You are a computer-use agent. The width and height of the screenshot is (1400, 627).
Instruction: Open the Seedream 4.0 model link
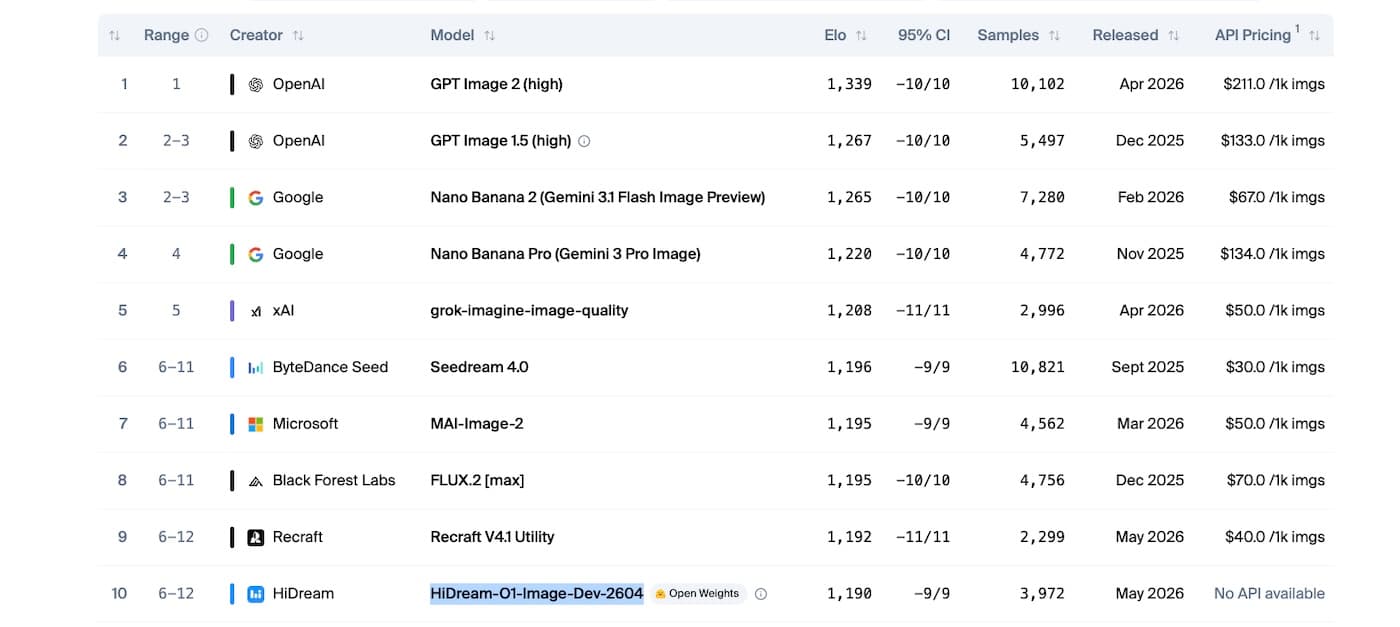[x=479, y=367]
